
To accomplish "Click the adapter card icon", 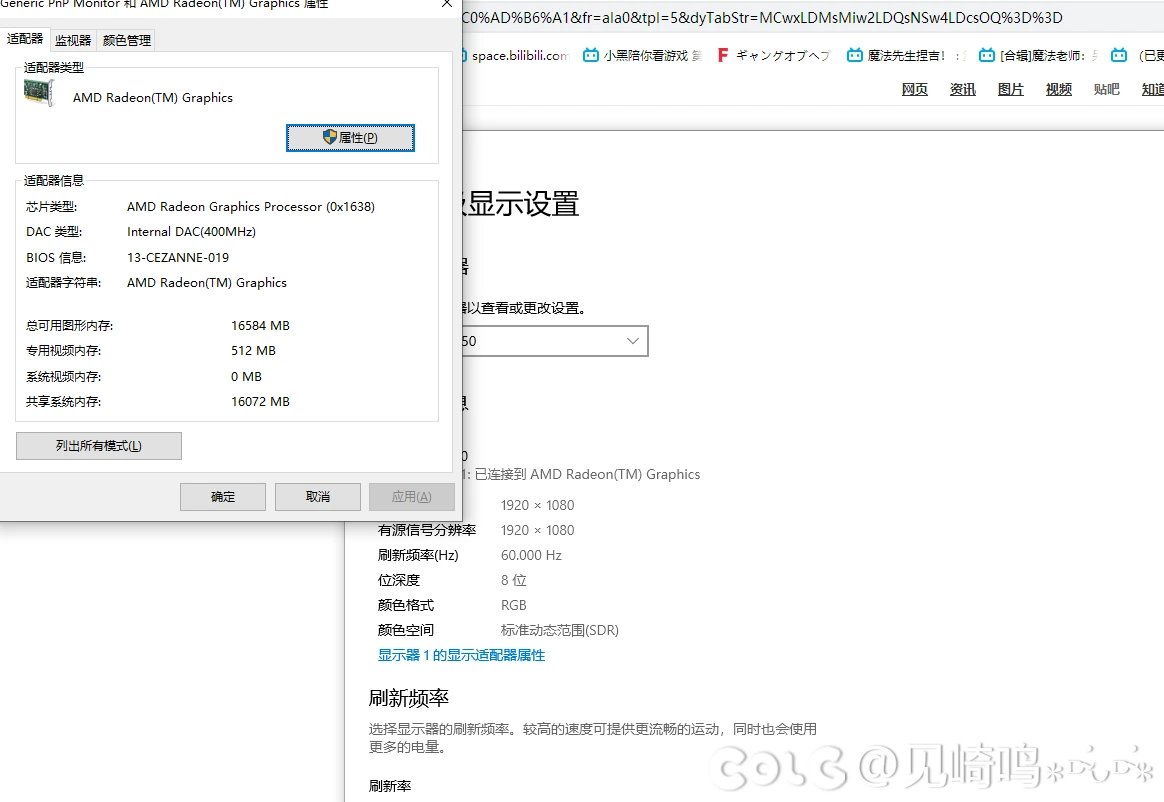I will (39, 94).
